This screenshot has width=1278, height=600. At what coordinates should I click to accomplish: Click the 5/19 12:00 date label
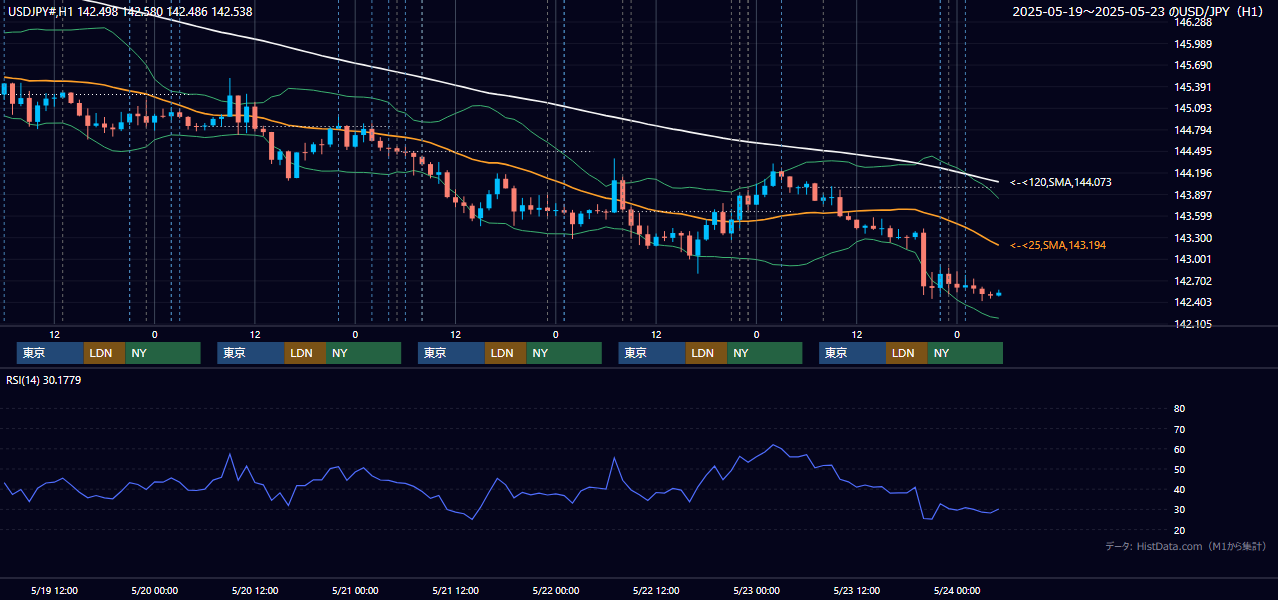tap(54, 590)
